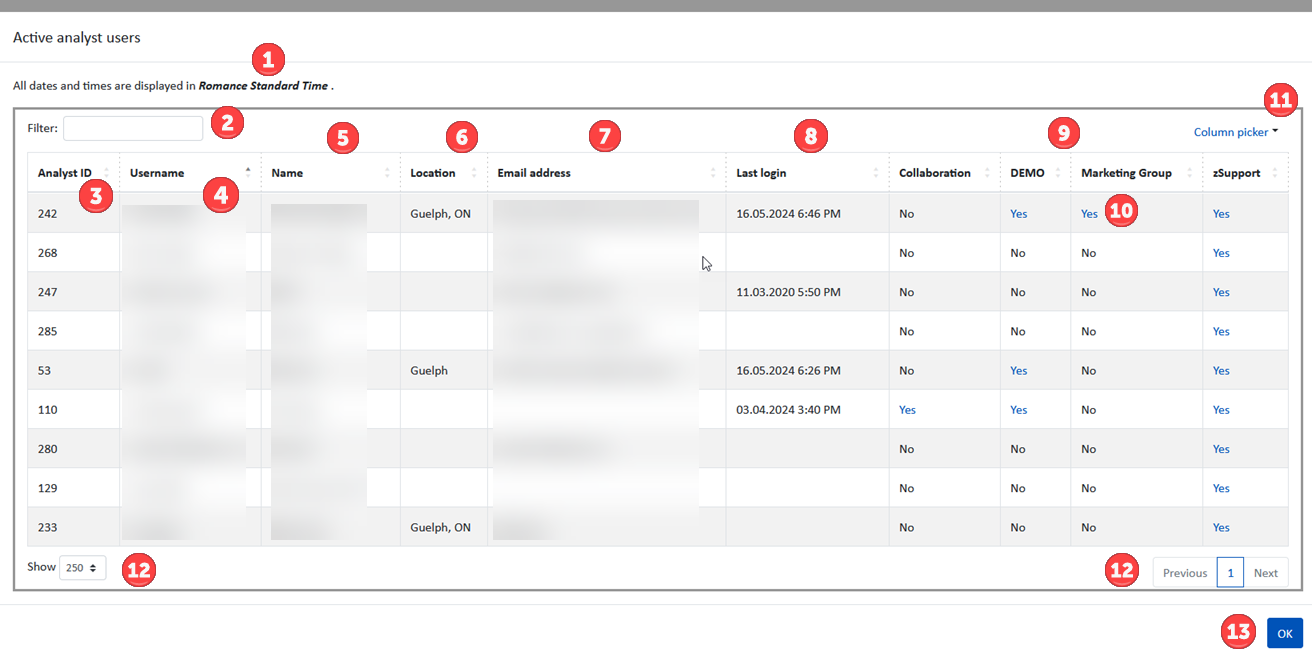This screenshot has height=661, width=1312.
Task: Click Location Guelph, ON for analyst 242
Action: click(440, 214)
